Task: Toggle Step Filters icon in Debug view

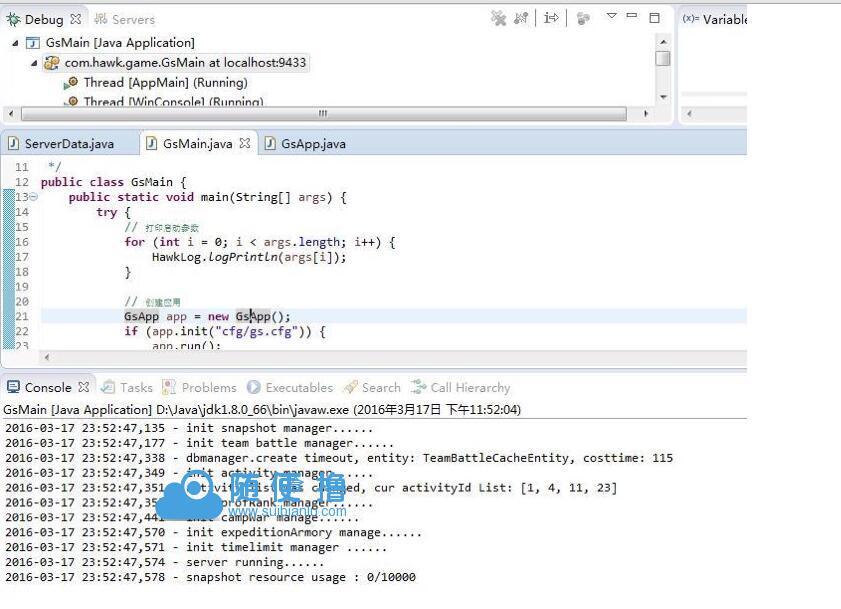Action: 551,18
